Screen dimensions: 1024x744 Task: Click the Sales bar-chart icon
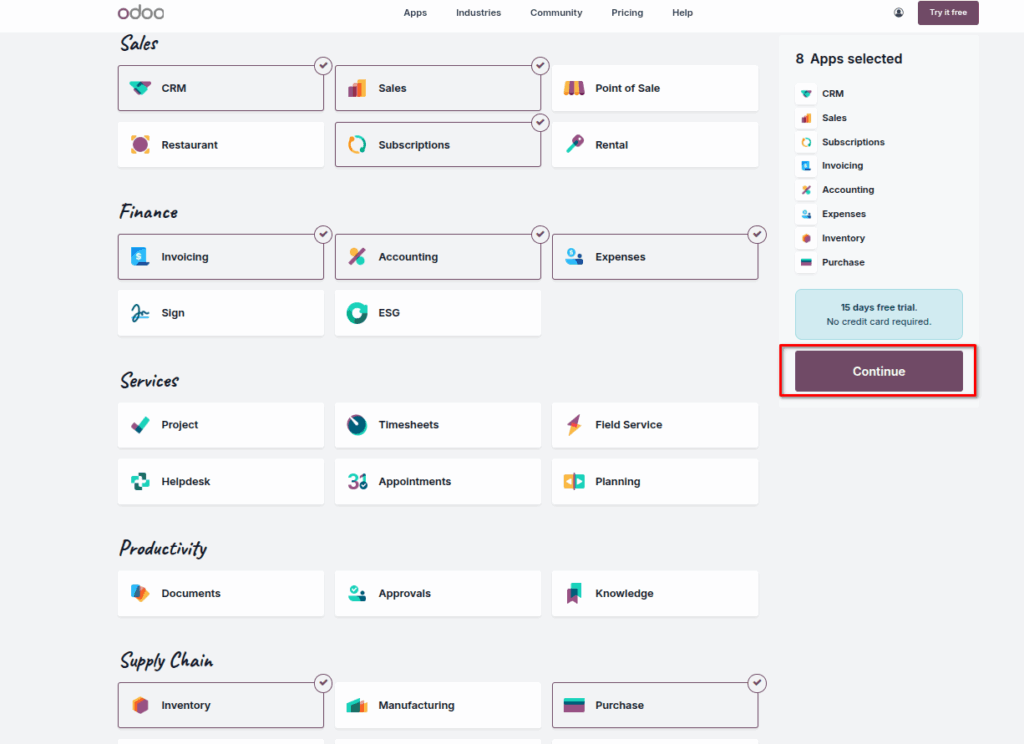click(357, 88)
